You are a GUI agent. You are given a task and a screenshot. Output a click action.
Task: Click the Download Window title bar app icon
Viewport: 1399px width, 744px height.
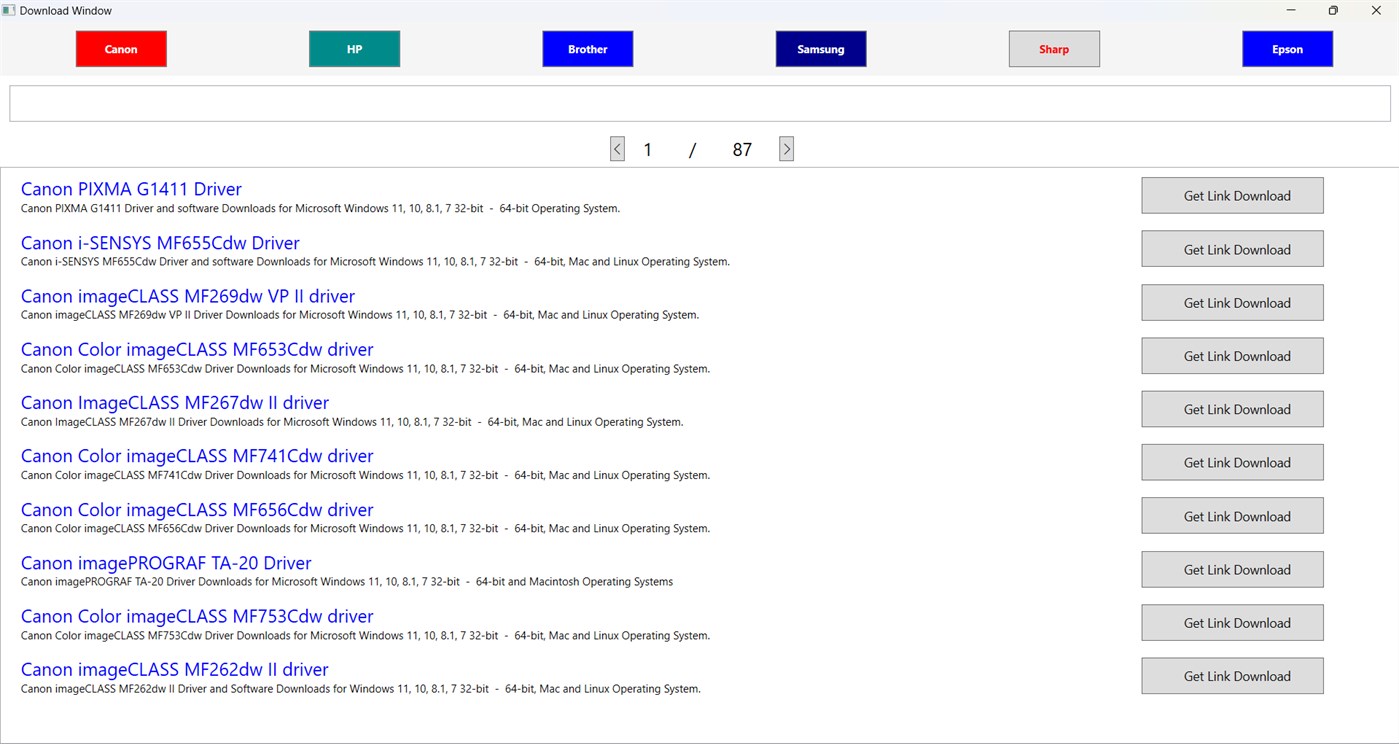(x=9, y=10)
